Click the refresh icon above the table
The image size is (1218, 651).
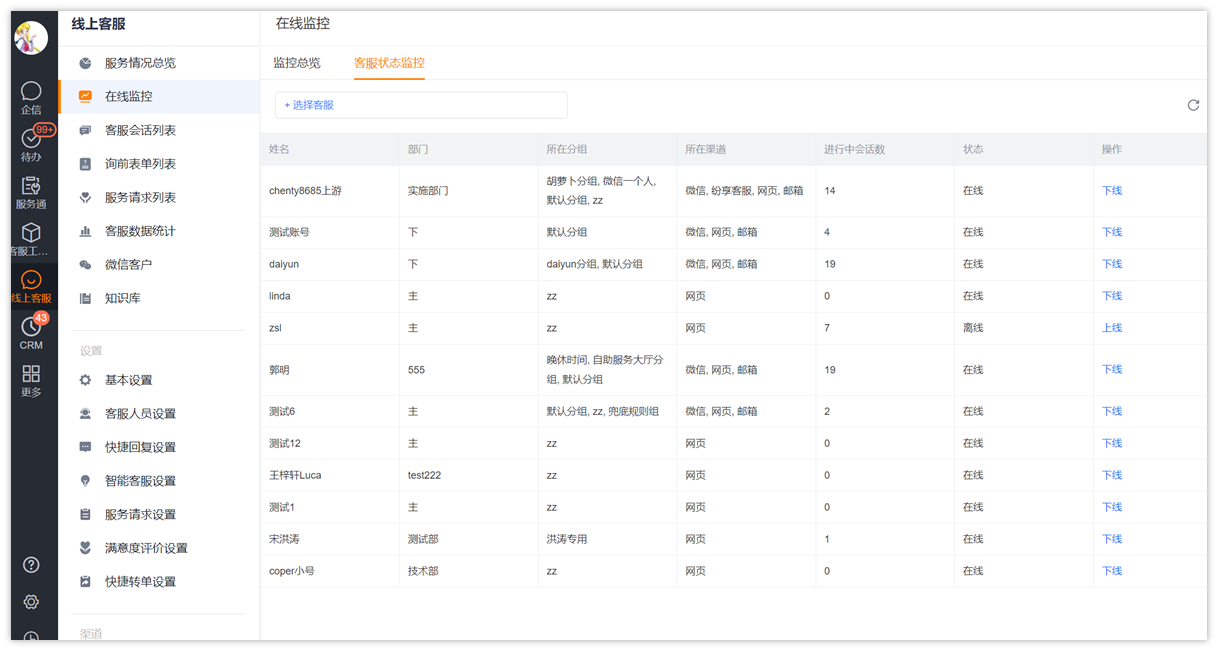tap(1193, 105)
